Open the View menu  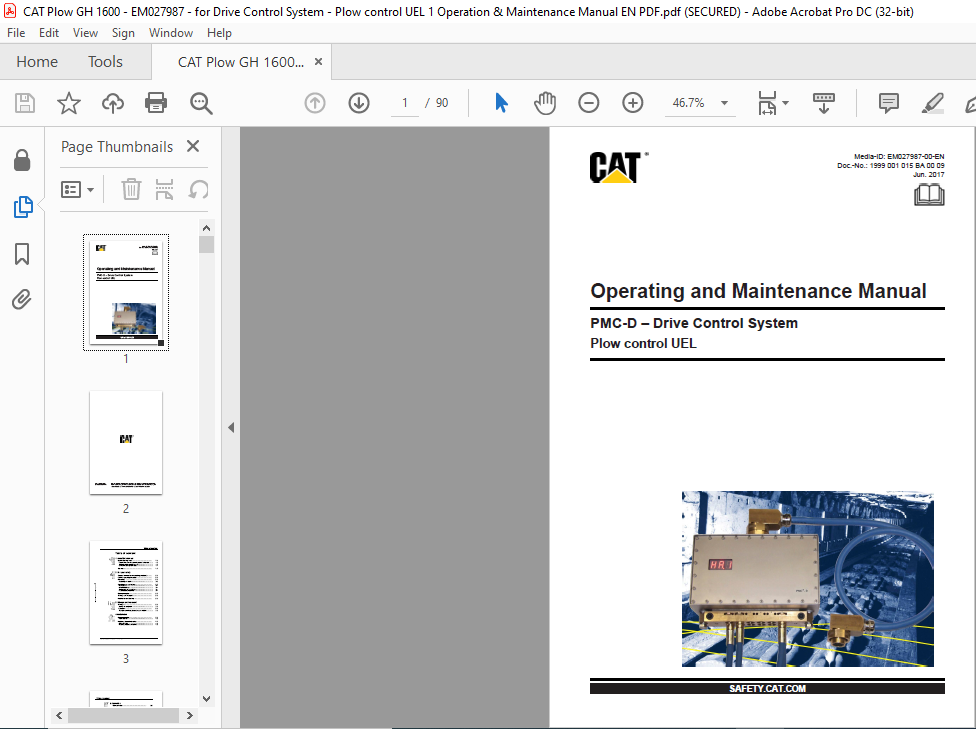pyautogui.click(x=85, y=33)
